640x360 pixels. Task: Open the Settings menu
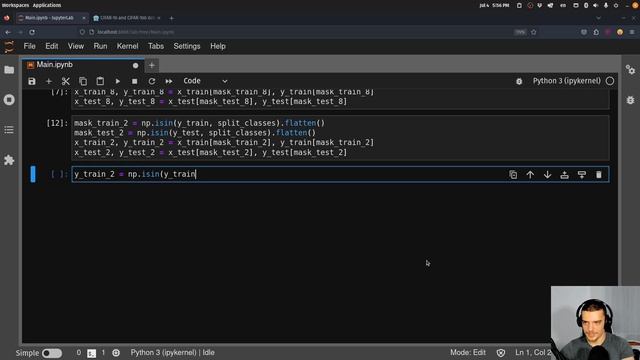click(x=187, y=46)
